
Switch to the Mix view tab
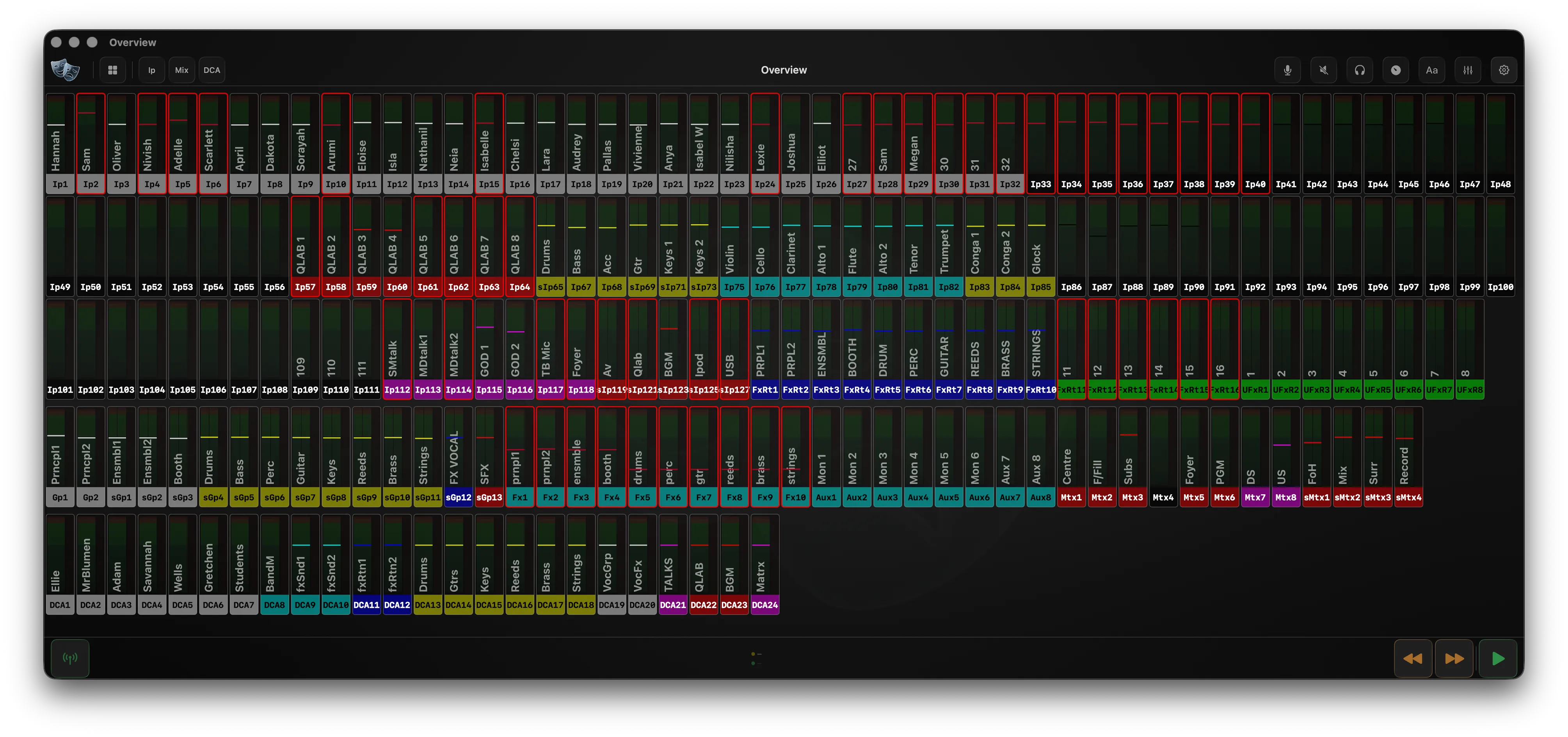[x=181, y=70]
